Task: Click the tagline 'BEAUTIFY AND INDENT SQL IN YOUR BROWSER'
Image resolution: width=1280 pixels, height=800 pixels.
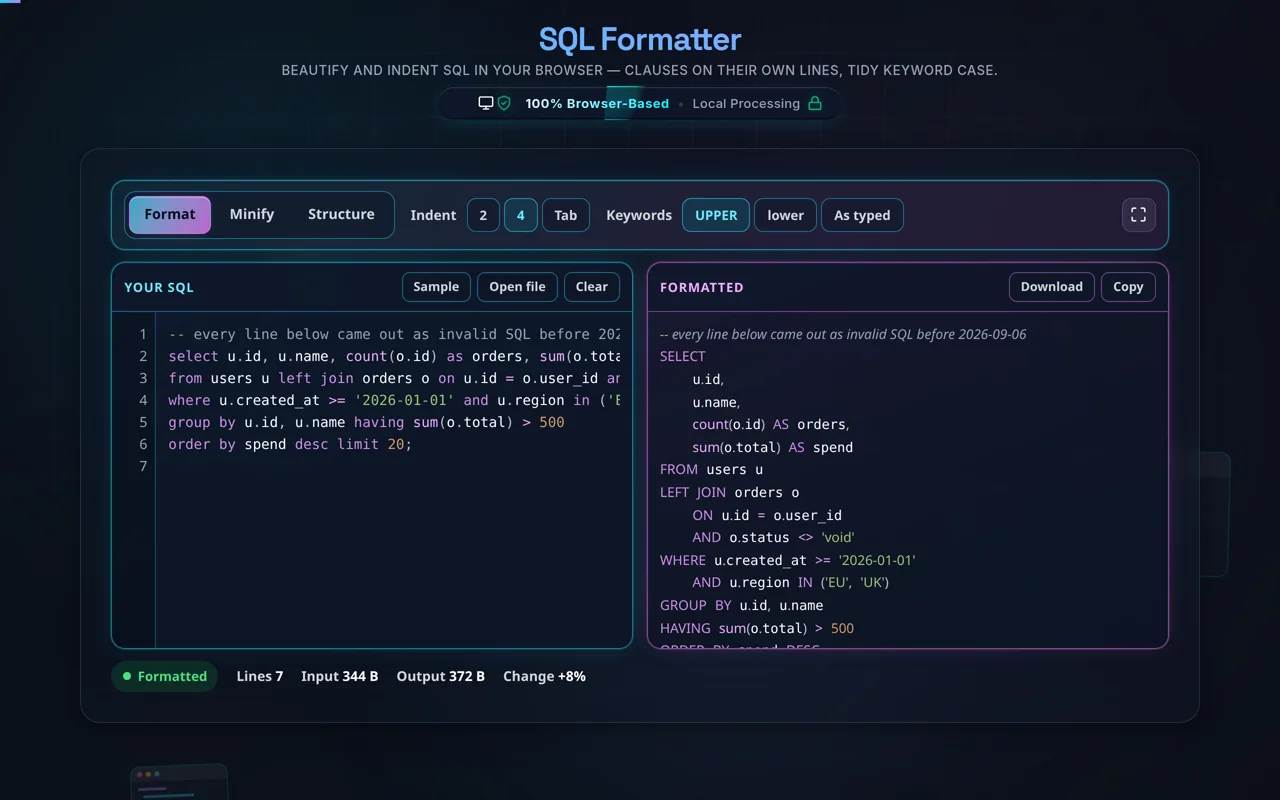Action: [x=441, y=70]
